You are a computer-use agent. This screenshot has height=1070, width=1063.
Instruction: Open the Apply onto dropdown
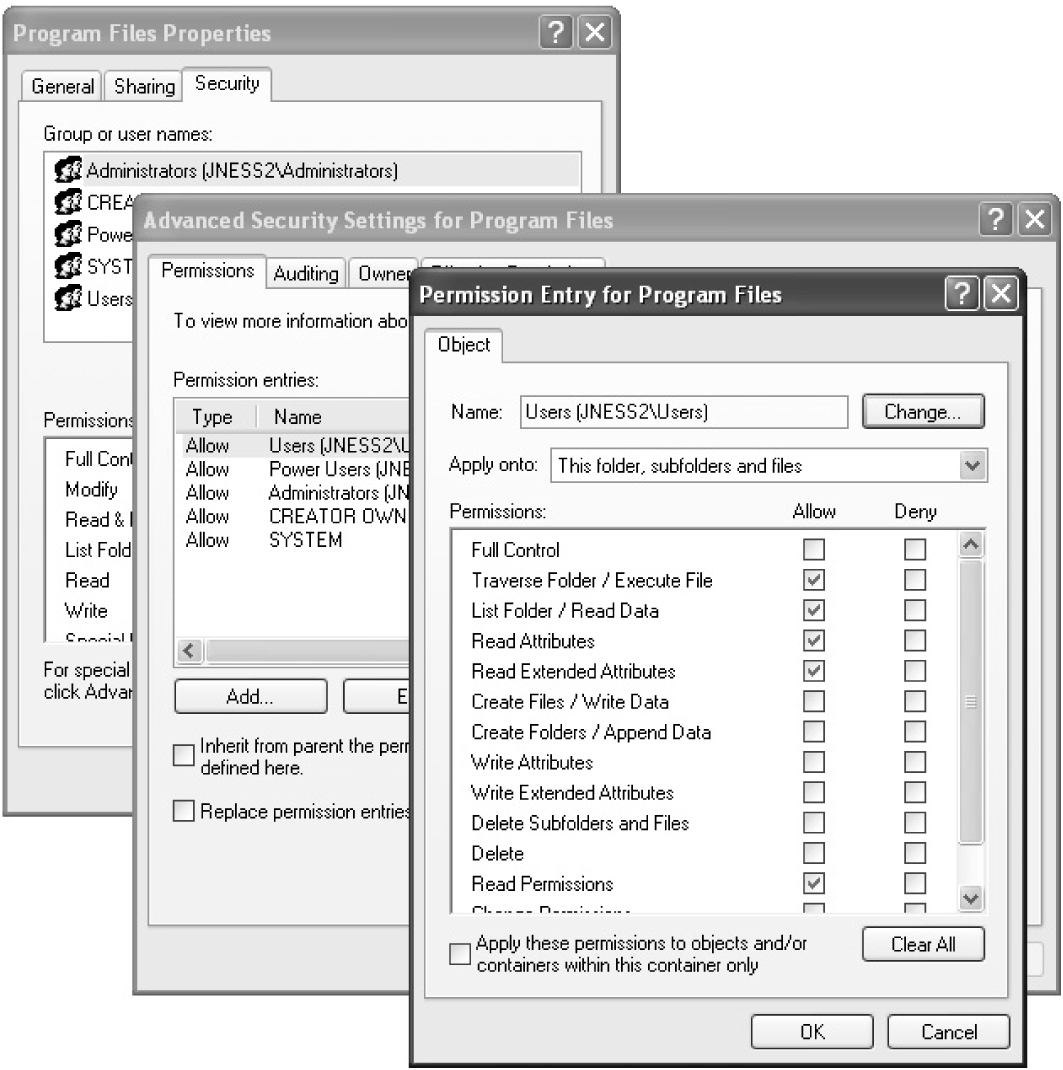pyautogui.click(x=972, y=466)
